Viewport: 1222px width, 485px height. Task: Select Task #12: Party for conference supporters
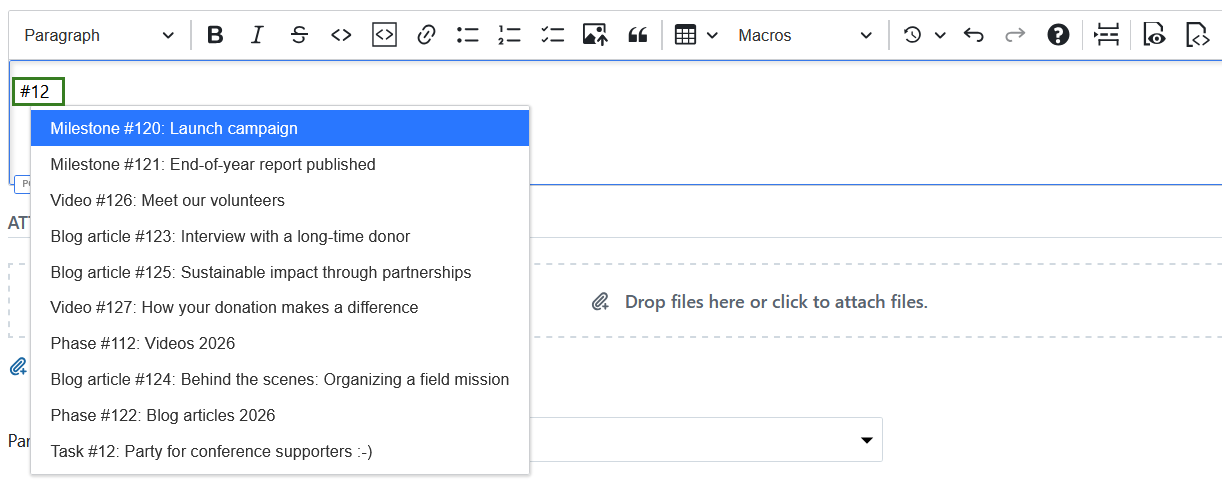tap(280, 451)
